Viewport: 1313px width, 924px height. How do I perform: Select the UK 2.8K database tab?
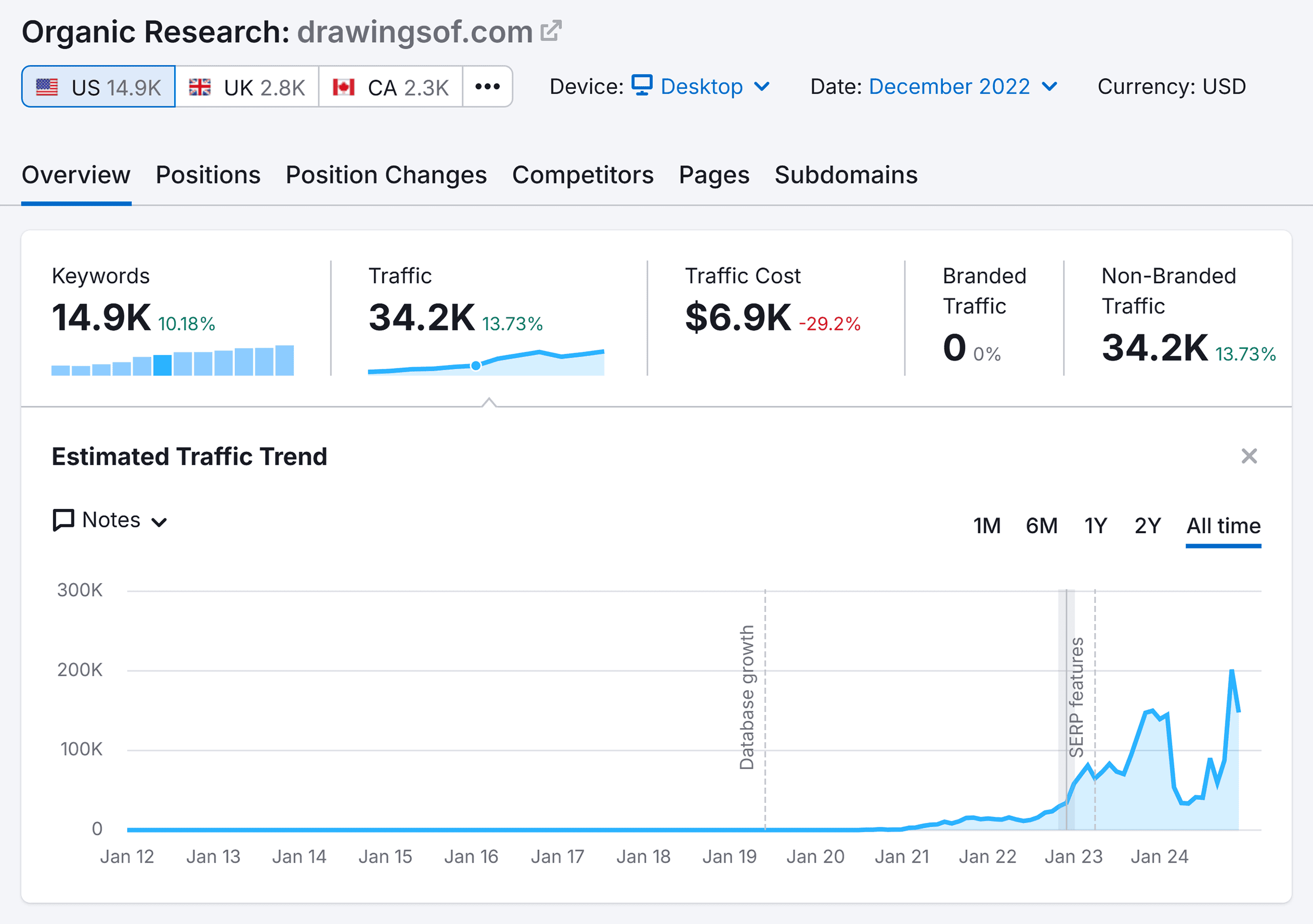(x=247, y=87)
